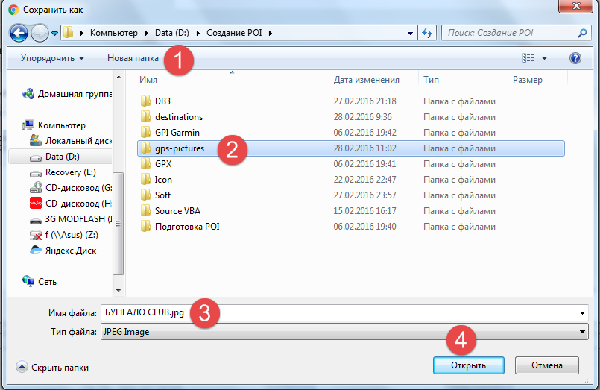Select the gps-pictures folder
This screenshot has height=390, width=600.
pos(350,148)
